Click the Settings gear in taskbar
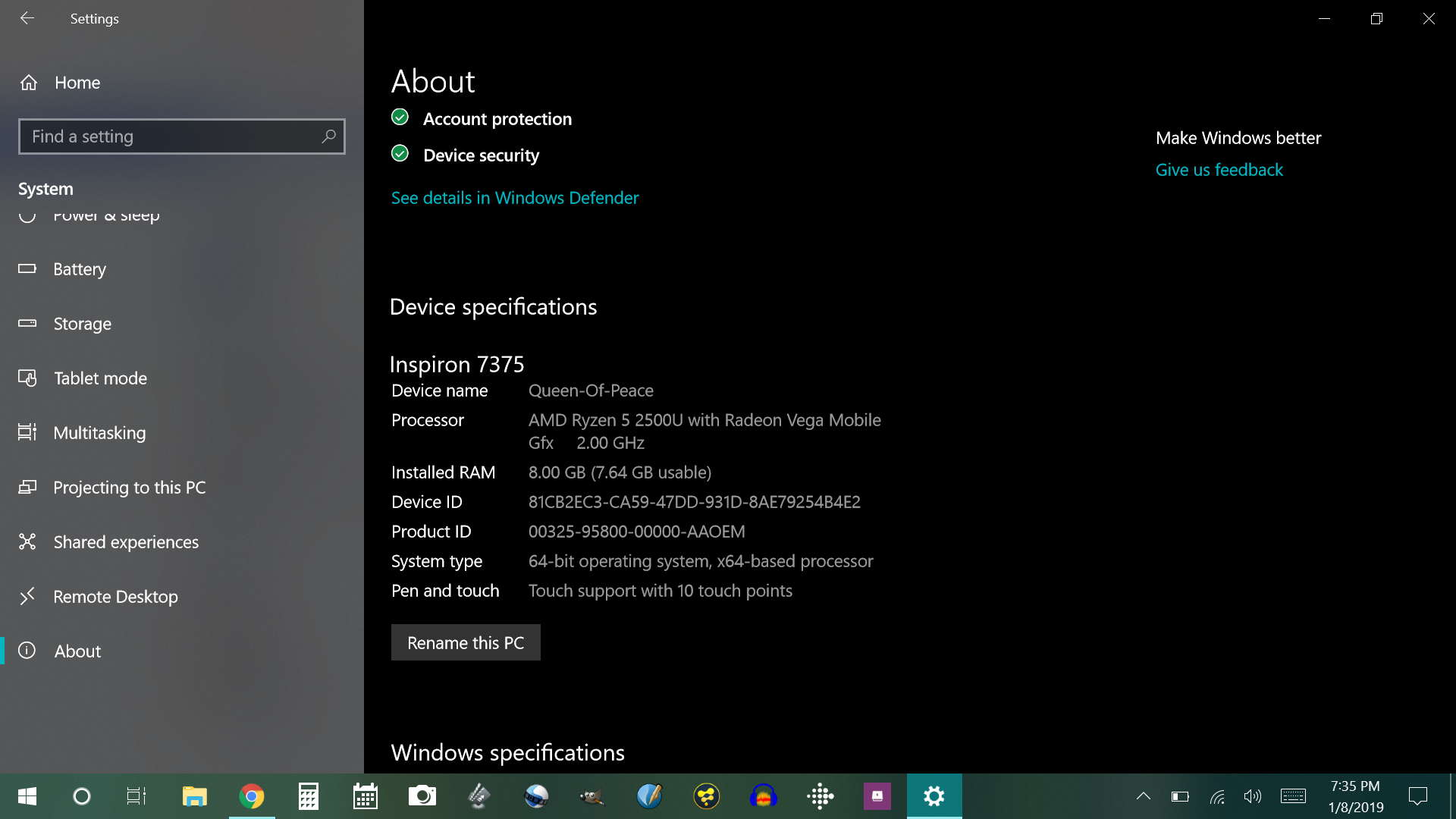1456x819 pixels. click(934, 796)
